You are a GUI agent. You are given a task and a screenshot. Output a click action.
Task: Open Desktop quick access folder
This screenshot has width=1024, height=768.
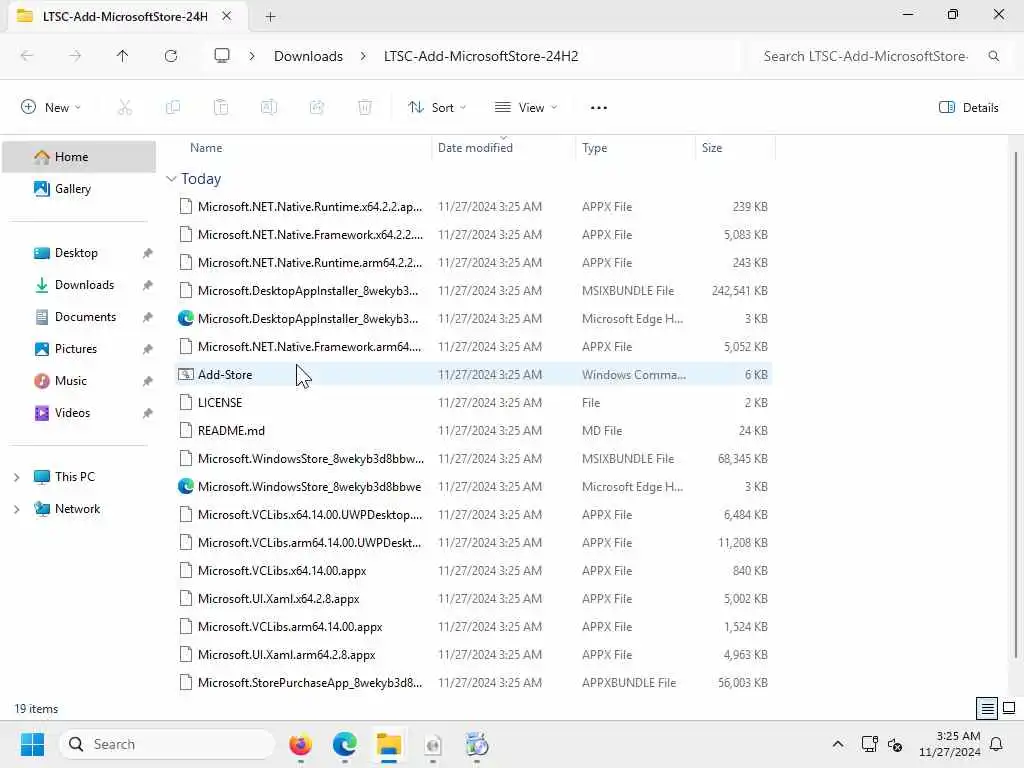79,253
